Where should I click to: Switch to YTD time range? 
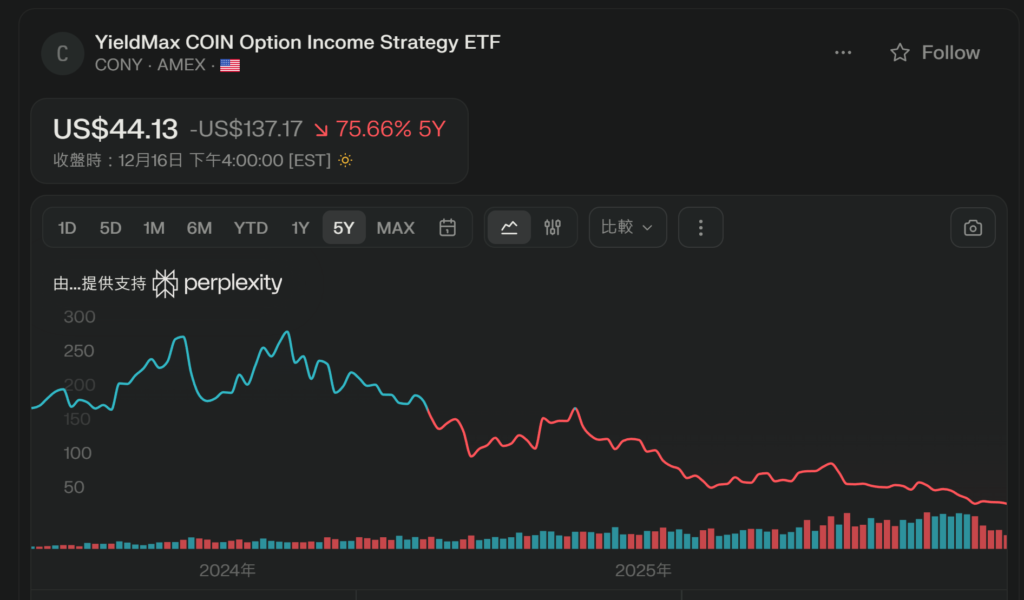point(251,228)
